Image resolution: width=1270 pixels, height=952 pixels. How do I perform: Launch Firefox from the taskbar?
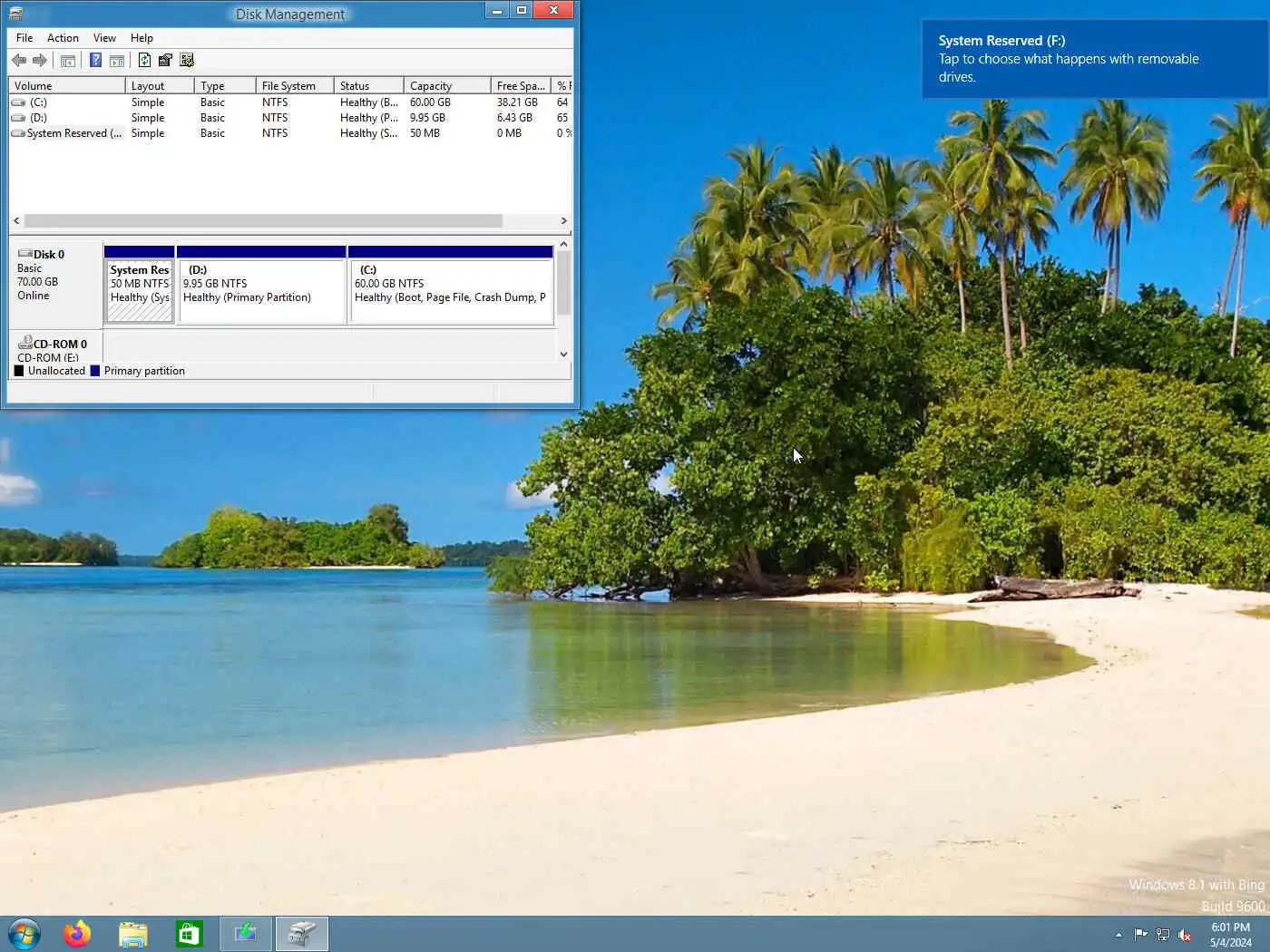click(78, 934)
